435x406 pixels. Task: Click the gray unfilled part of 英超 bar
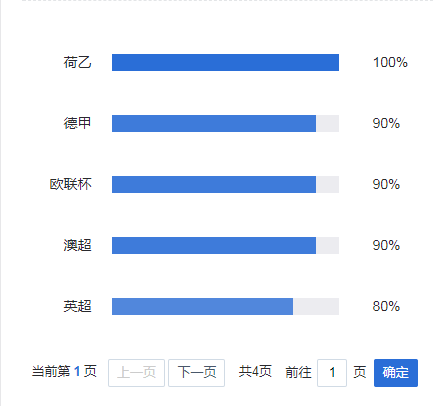[x=316, y=306]
